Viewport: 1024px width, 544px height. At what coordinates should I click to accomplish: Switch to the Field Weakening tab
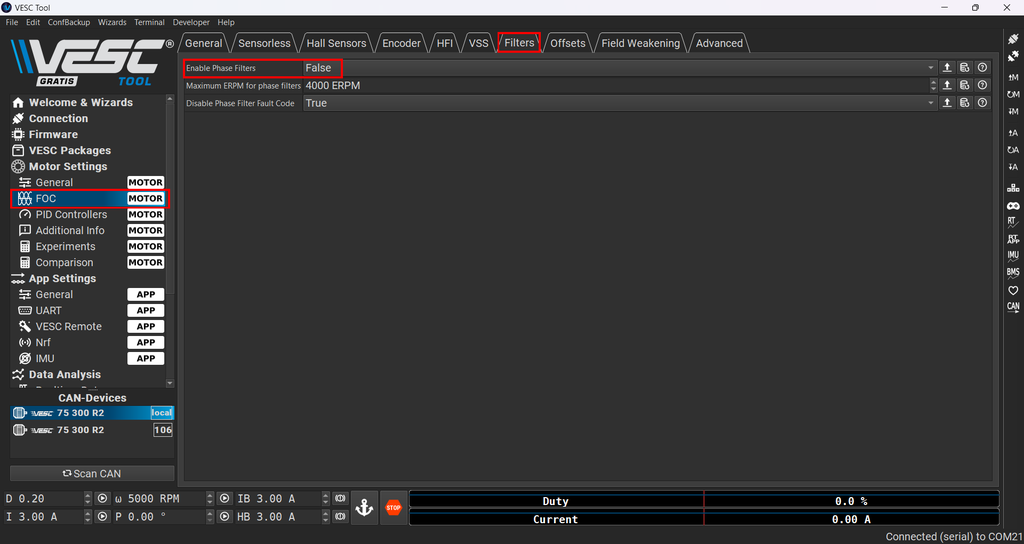click(640, 43)
